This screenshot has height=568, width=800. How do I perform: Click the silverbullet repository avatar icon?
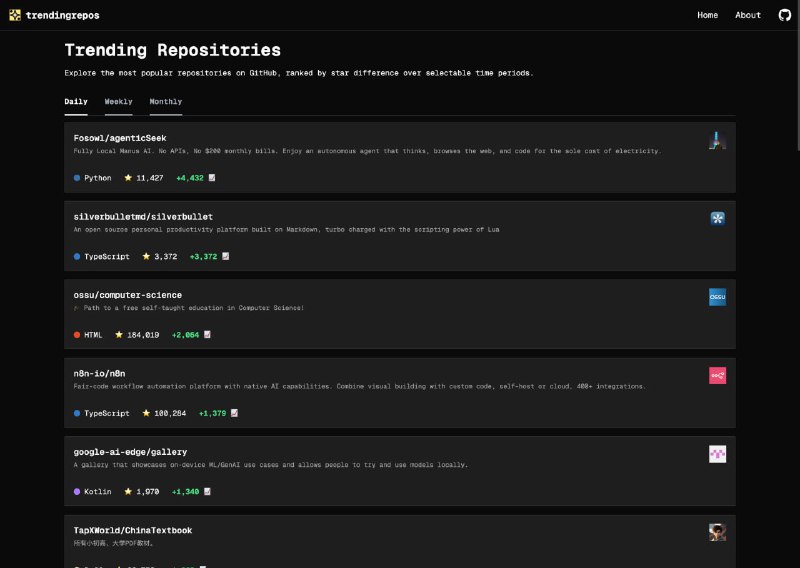click(x=717, y=218)
